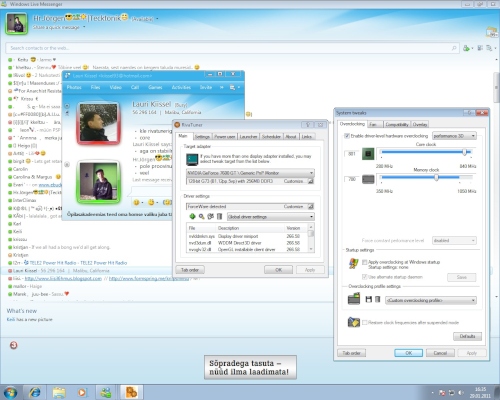500x400 pixels.
Task: Toggle Apply overclocking at Windows startup checkbox
Action: coord(365,262)
